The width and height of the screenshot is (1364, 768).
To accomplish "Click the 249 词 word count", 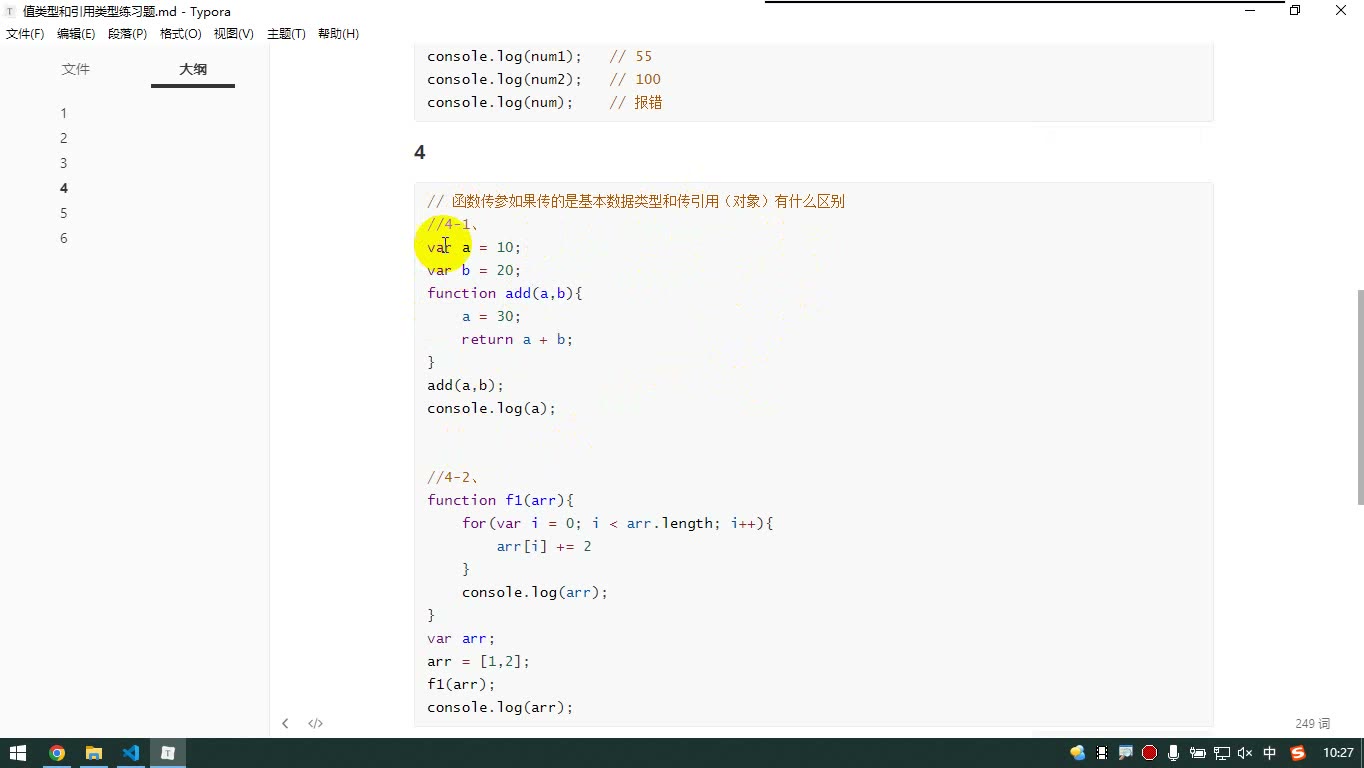I will [x=1312, y=723].
